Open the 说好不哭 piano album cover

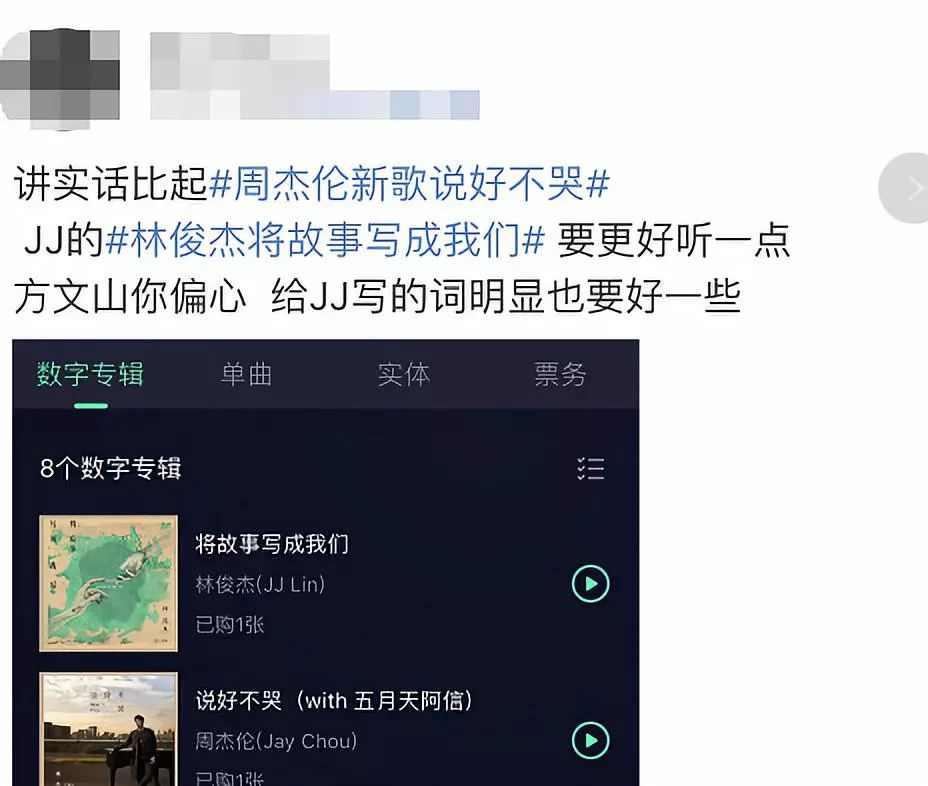pos(108,729)
